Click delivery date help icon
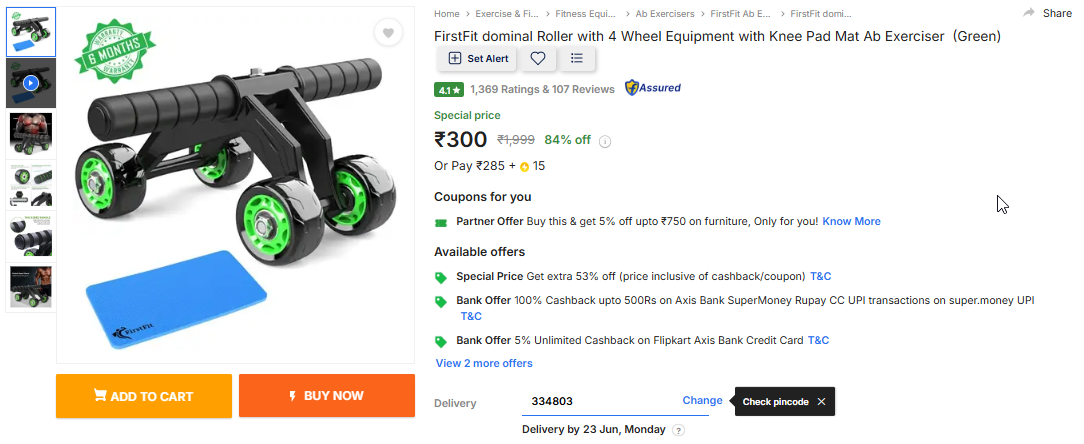Screen dimensions: 1084x444 (x=678, y=430)
